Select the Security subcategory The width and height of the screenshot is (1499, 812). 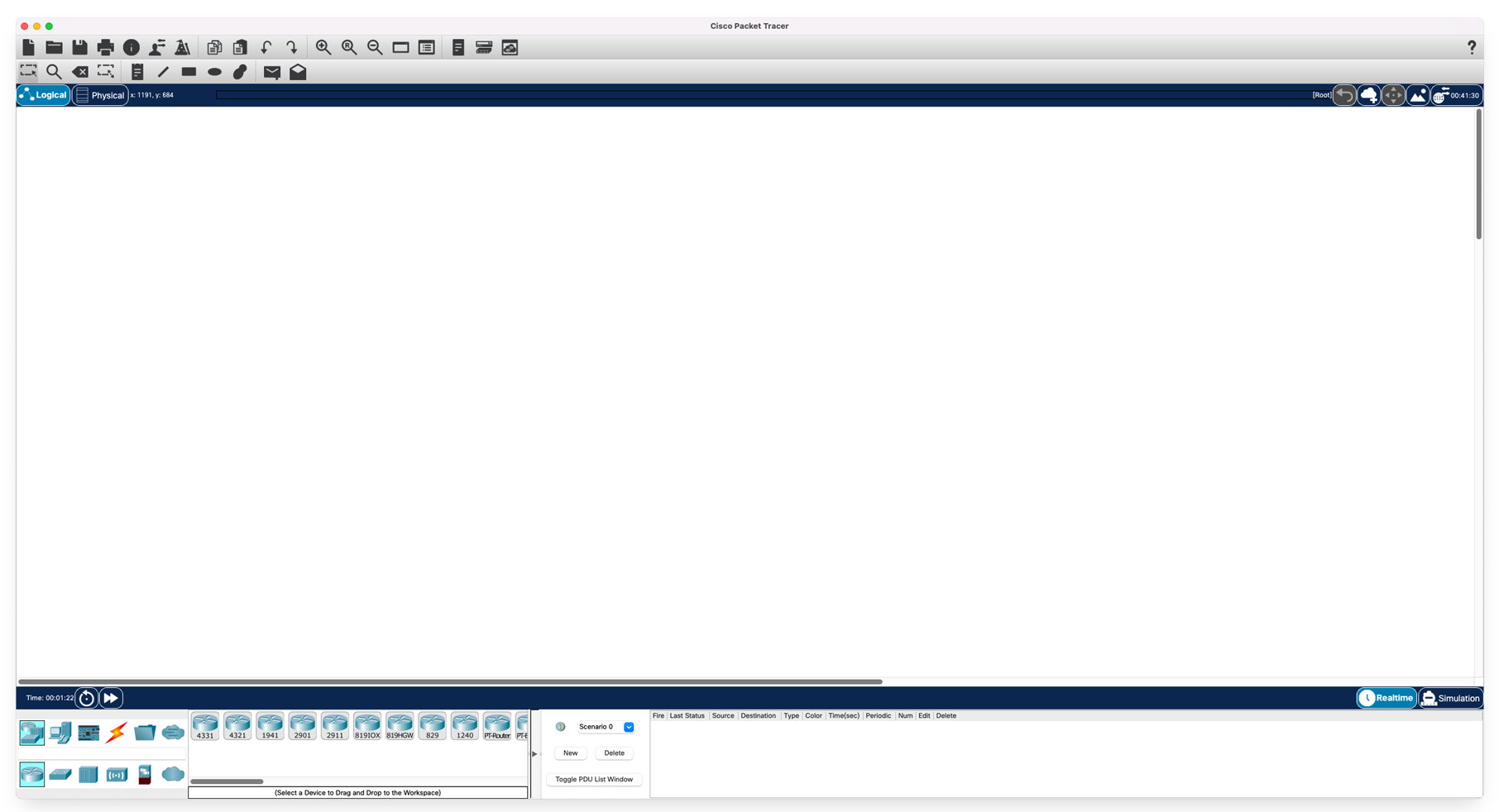pyautogui.click(x=145, y=774)
